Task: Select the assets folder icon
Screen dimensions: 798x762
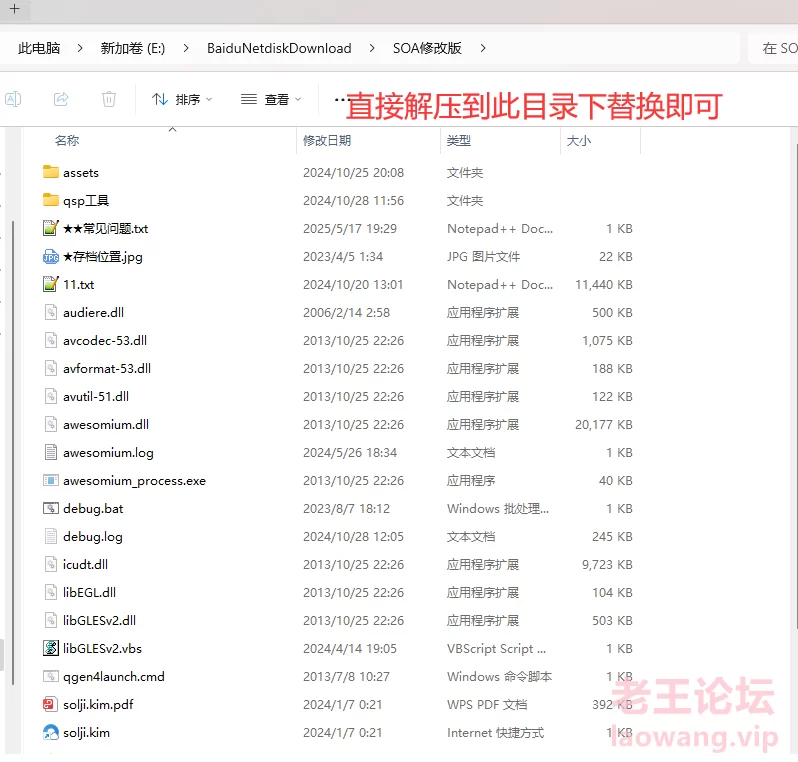Action: [x=50, y=172]
